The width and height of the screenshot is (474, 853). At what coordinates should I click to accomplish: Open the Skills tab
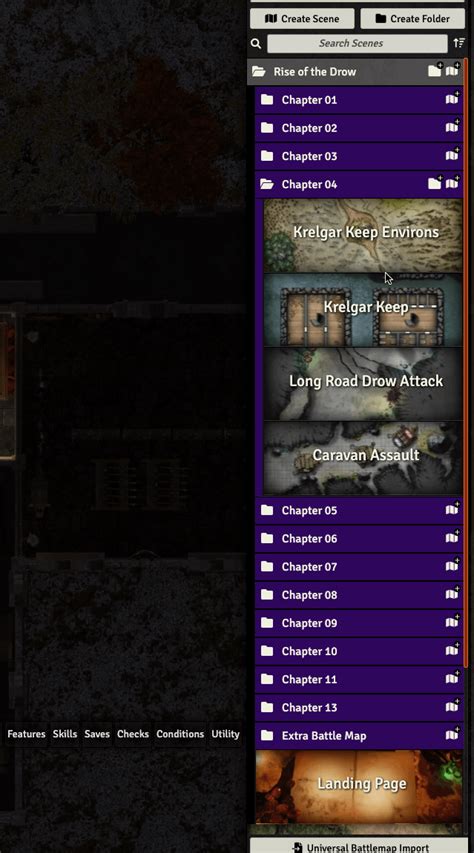pos(65,734)
